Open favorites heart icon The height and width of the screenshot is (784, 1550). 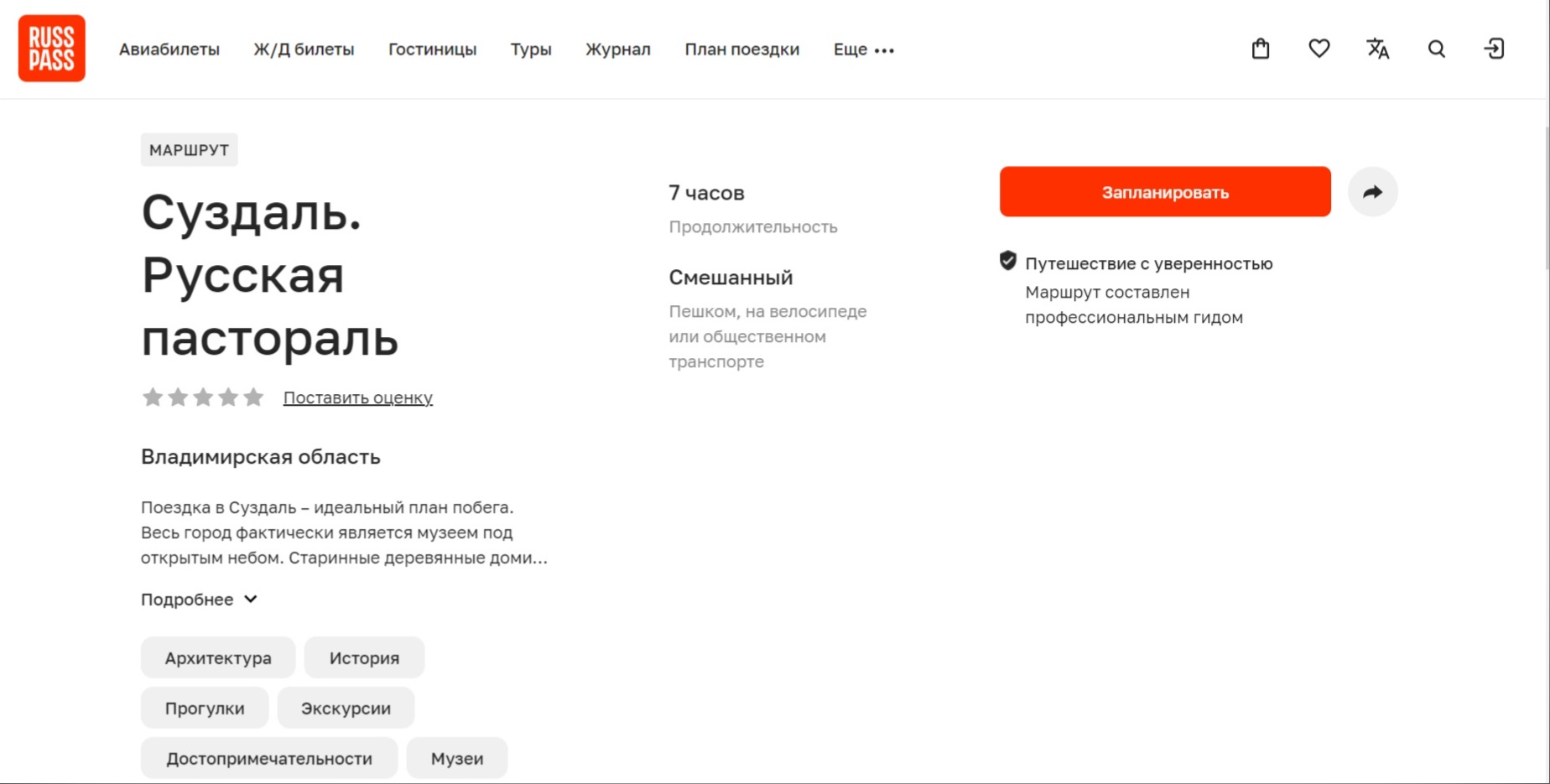click(1319, 49)
